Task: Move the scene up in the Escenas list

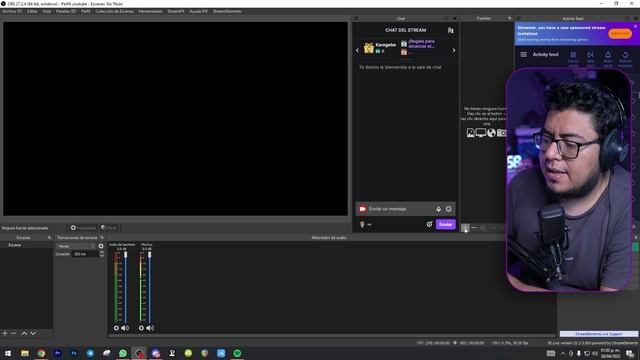Action: click(x=24, y=333)
